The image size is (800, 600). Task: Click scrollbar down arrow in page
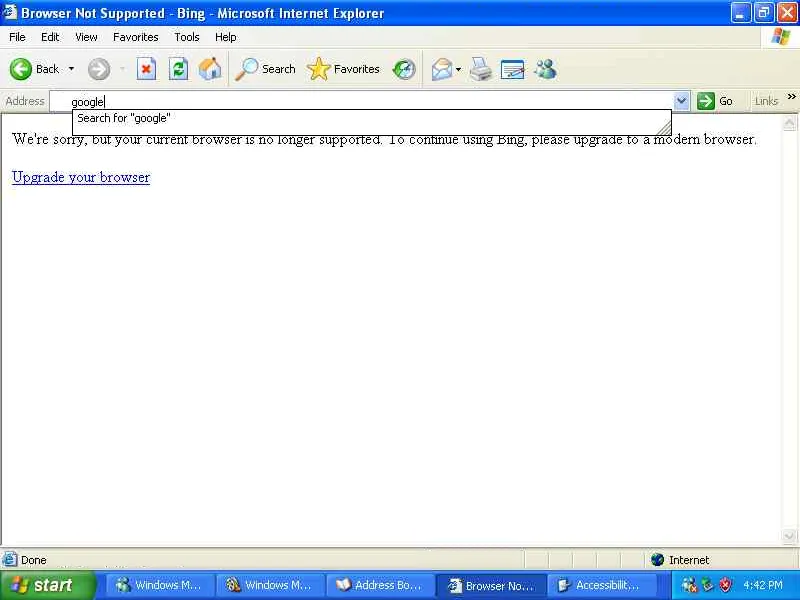789,536
